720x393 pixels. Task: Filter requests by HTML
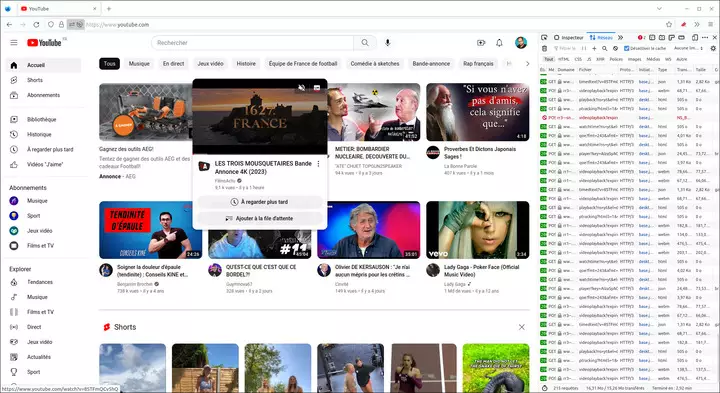coord(564,59)
